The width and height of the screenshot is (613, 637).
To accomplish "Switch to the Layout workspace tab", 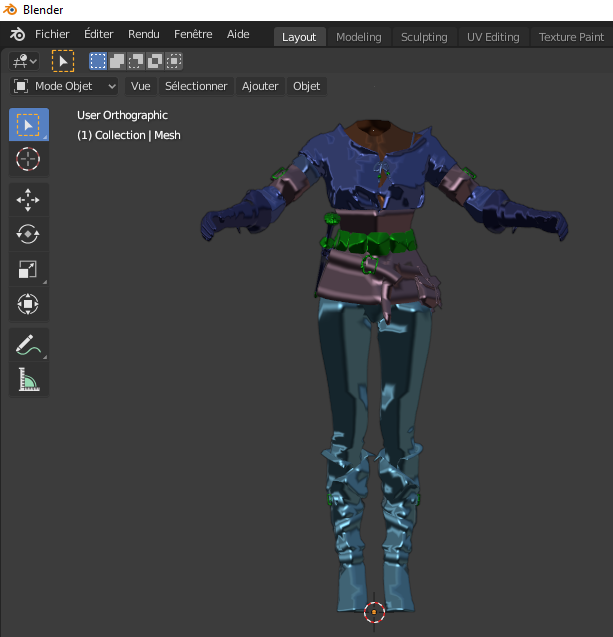I will click(x=299, y=37).
